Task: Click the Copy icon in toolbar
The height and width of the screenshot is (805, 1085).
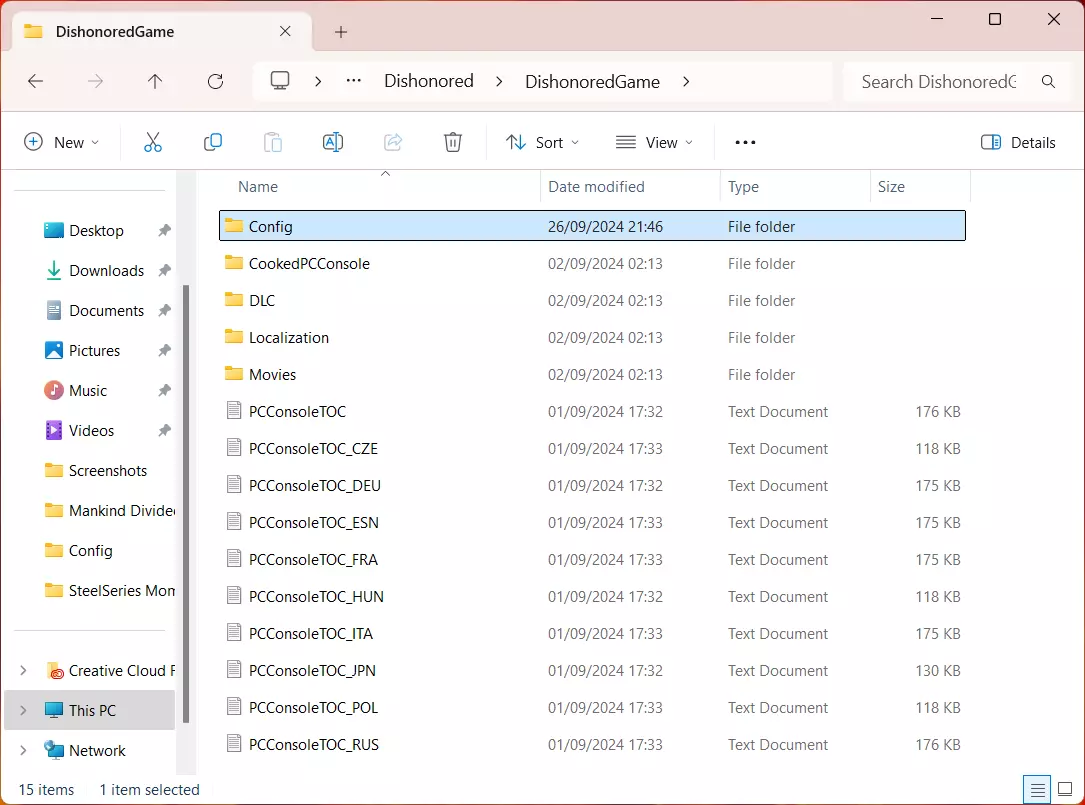Action: (x=213, y=142)
